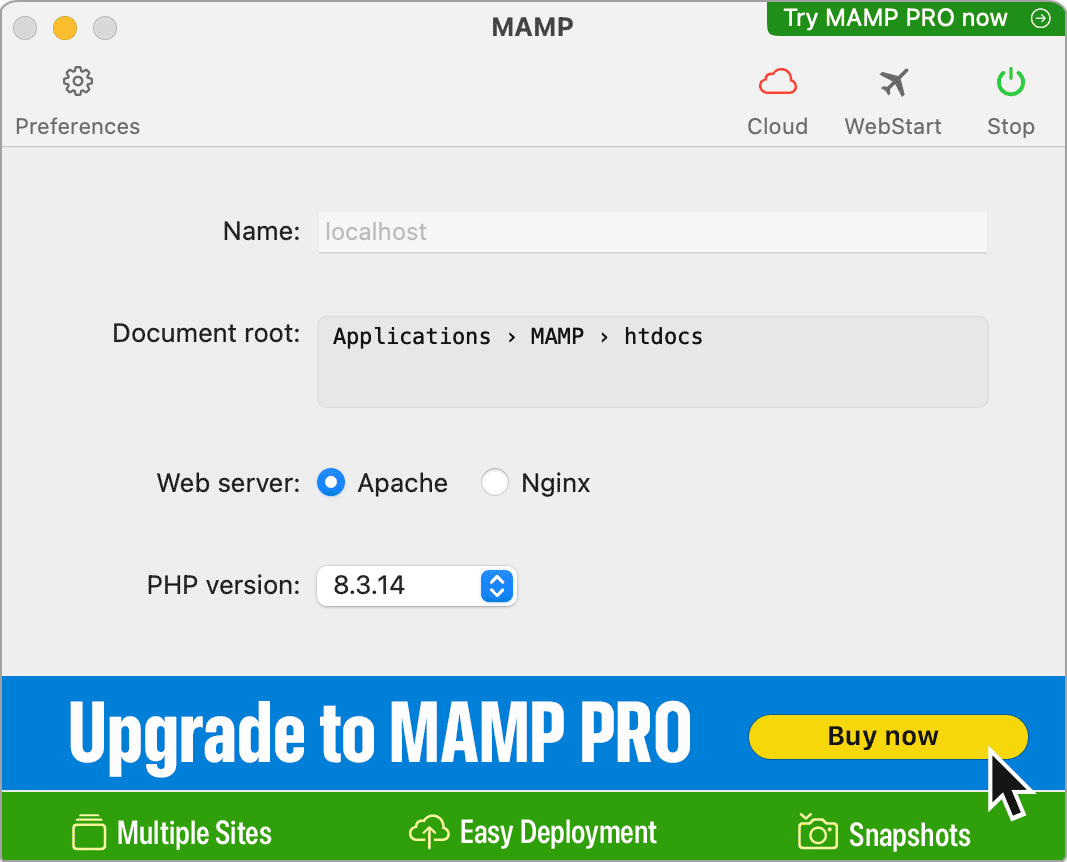
Task: Minimize the MAMP window with yellow button
Action: tap(65, 28)
